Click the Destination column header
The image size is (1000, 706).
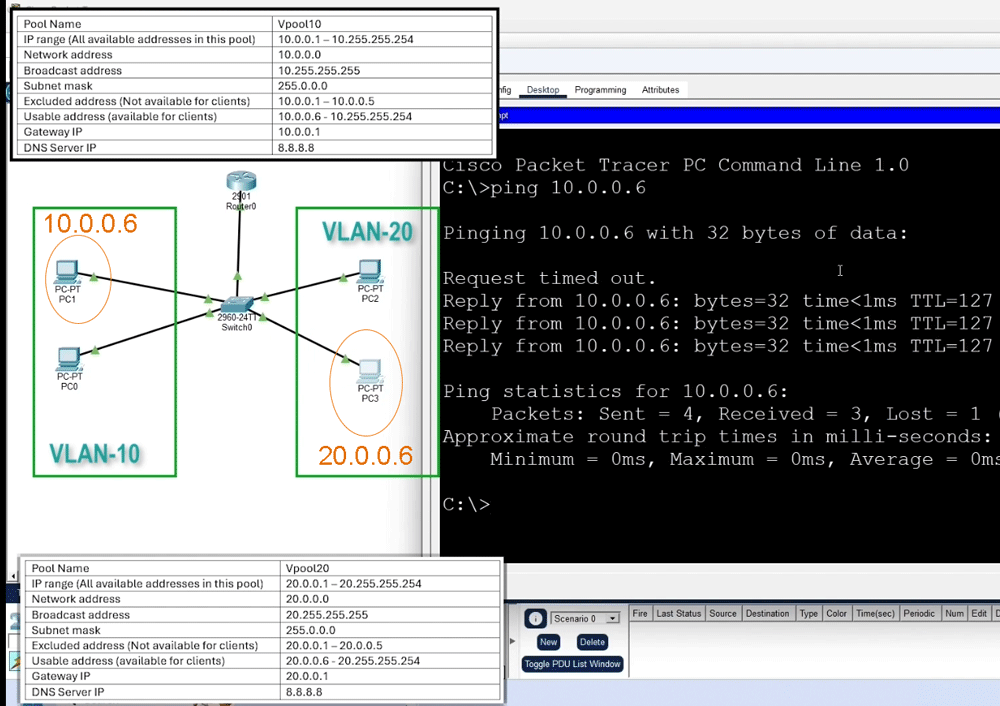tap(767, 614)
